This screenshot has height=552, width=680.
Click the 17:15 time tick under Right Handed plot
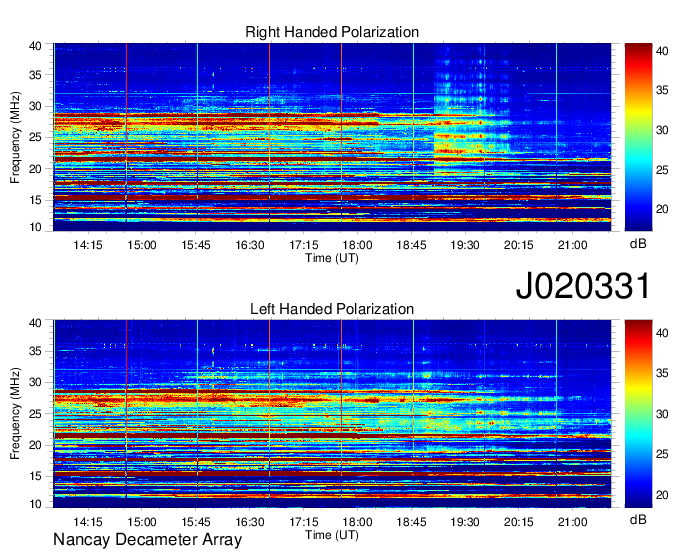coord(304,245)
